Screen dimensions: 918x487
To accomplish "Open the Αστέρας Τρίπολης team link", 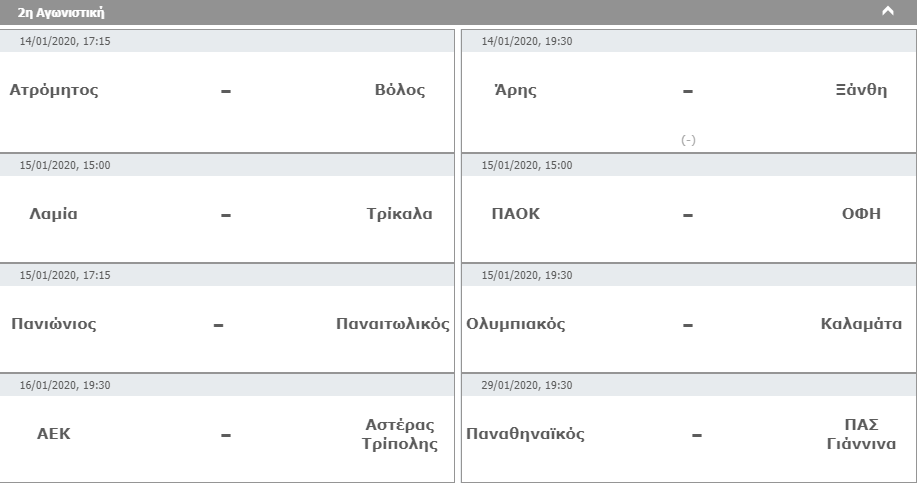I will click(400, 434).
